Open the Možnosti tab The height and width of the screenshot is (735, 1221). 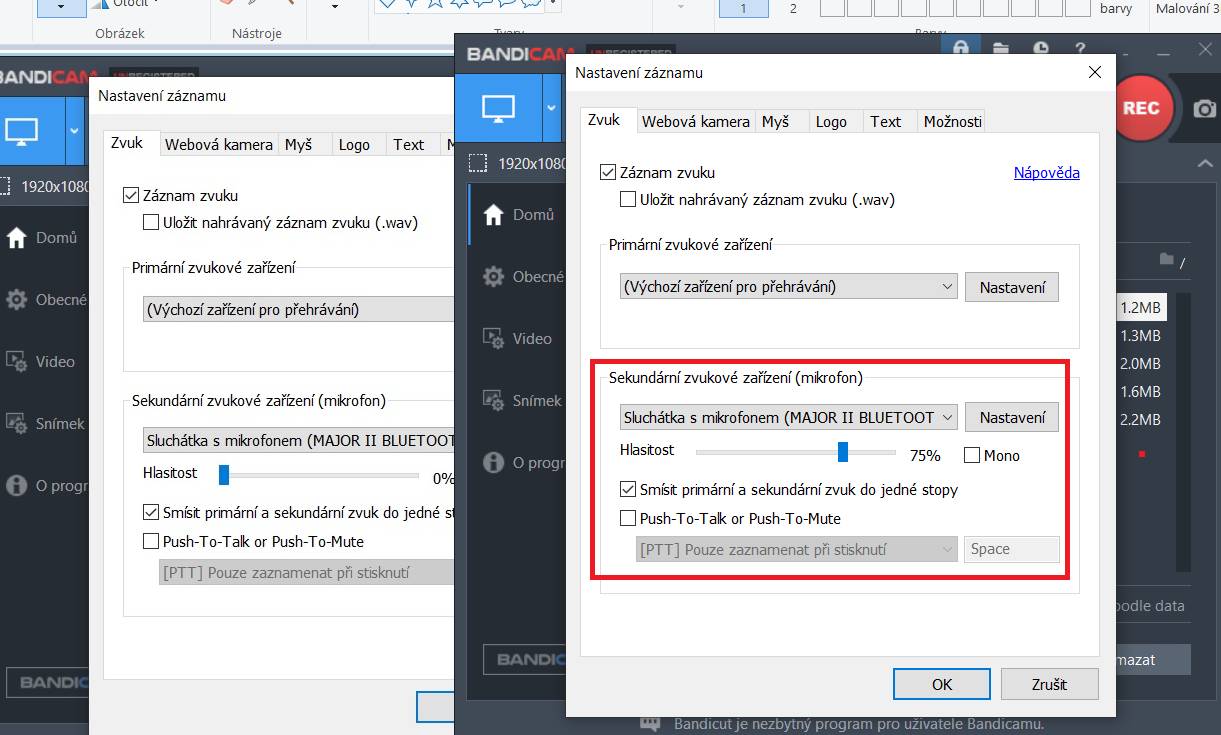(x=952, y=121)
